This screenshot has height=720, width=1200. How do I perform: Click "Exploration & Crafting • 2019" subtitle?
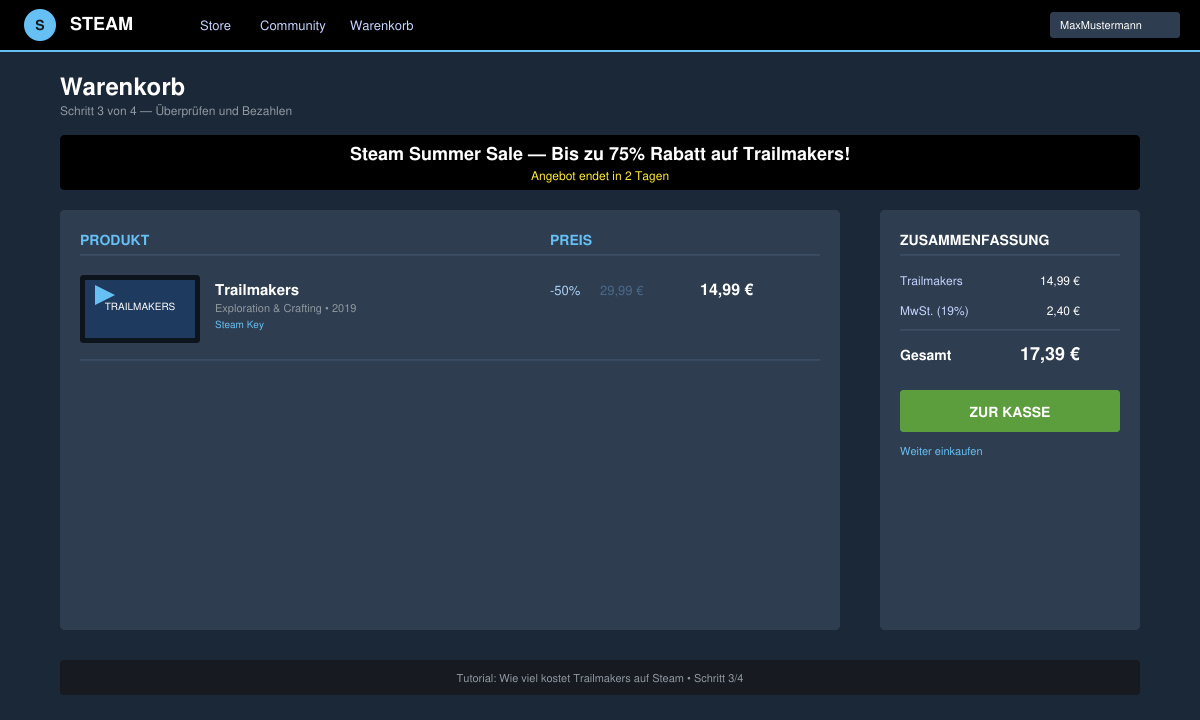(x=285, y=308)
